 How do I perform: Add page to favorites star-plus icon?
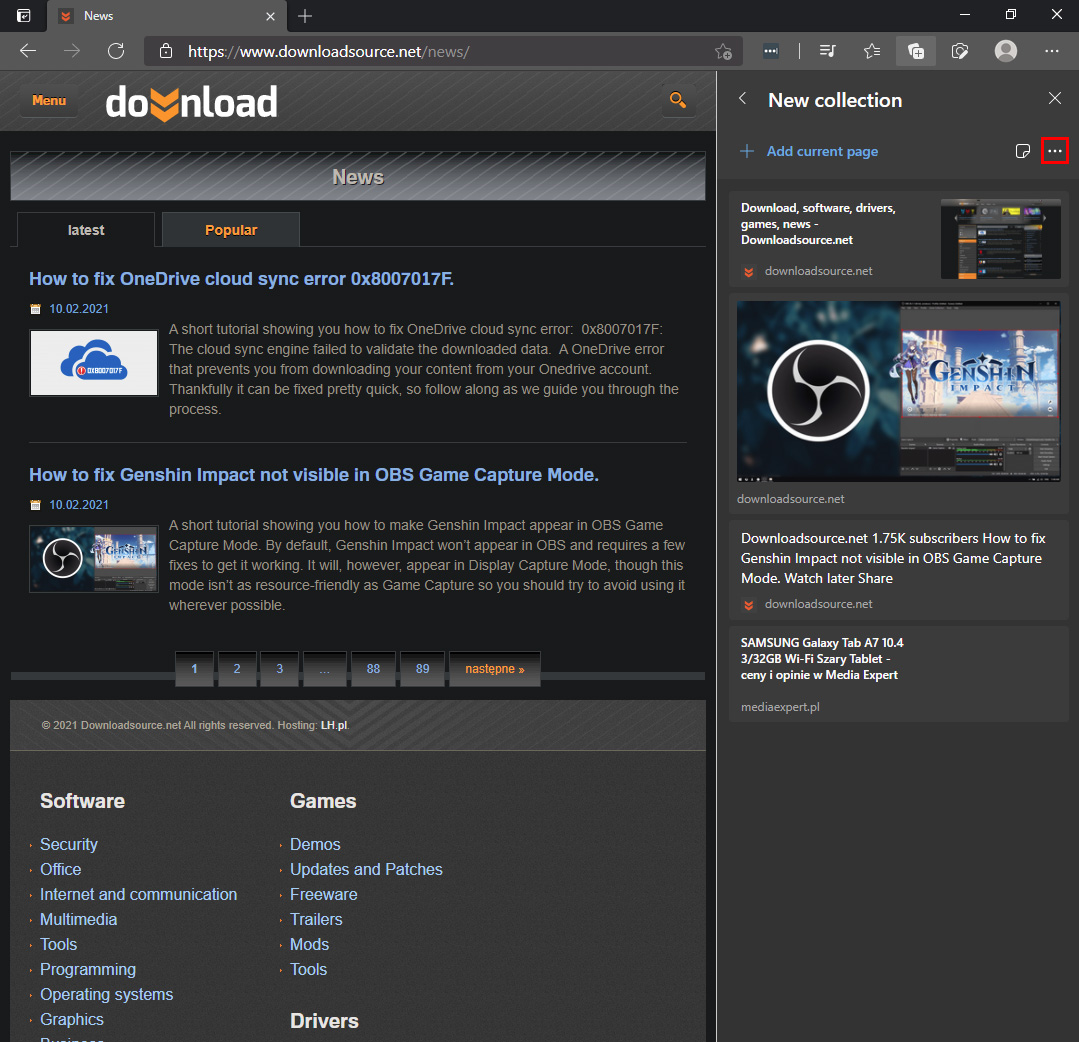click(723, 51)
